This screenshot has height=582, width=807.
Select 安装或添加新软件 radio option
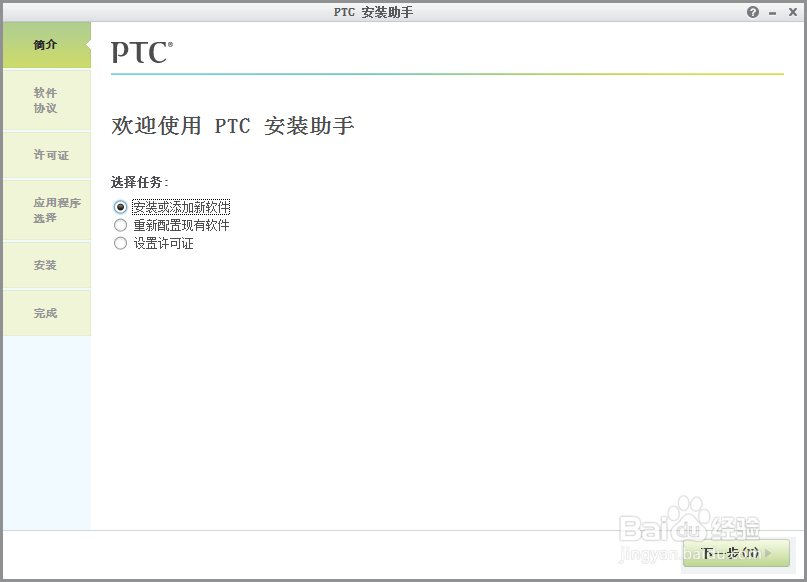[x=120, y=207]
